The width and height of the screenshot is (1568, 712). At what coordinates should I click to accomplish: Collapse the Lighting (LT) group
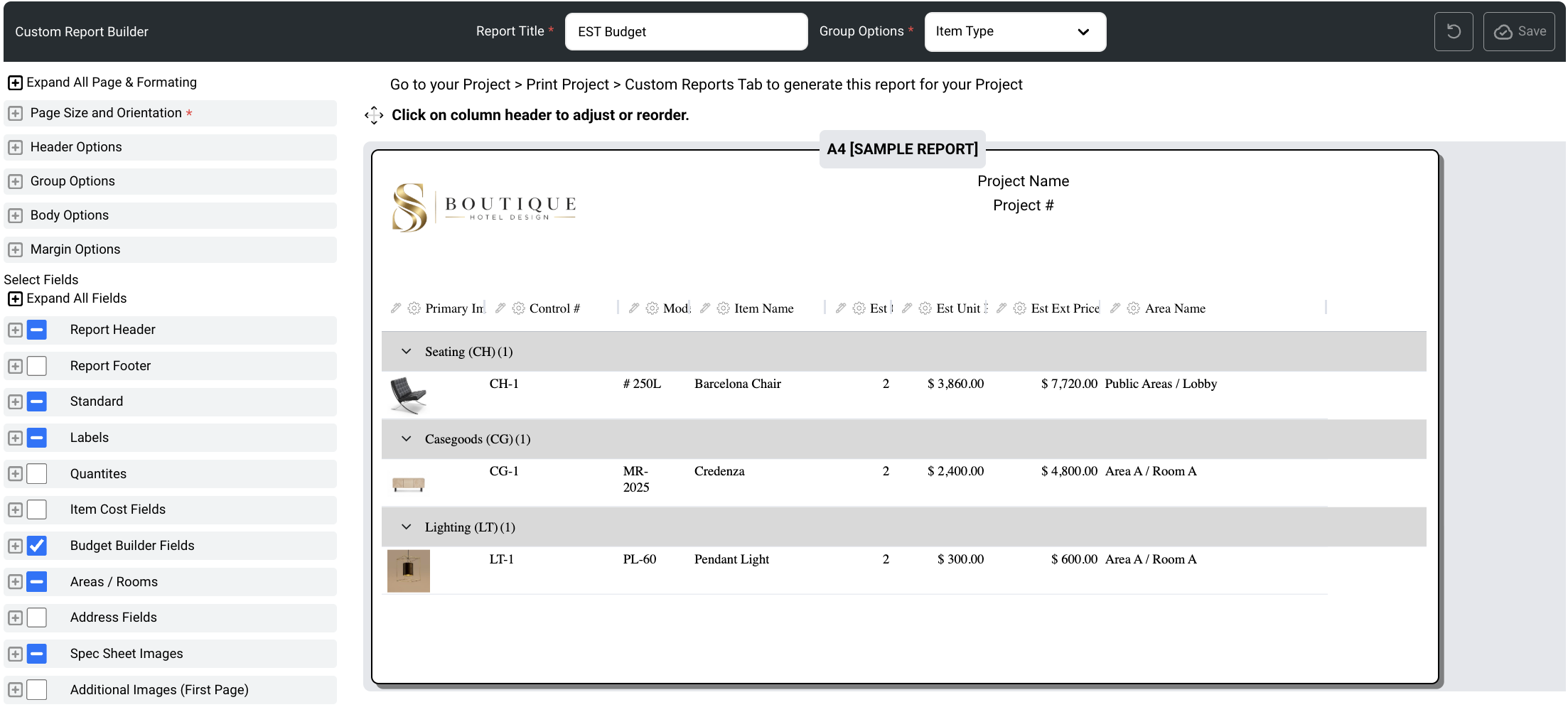click(407, 527)
